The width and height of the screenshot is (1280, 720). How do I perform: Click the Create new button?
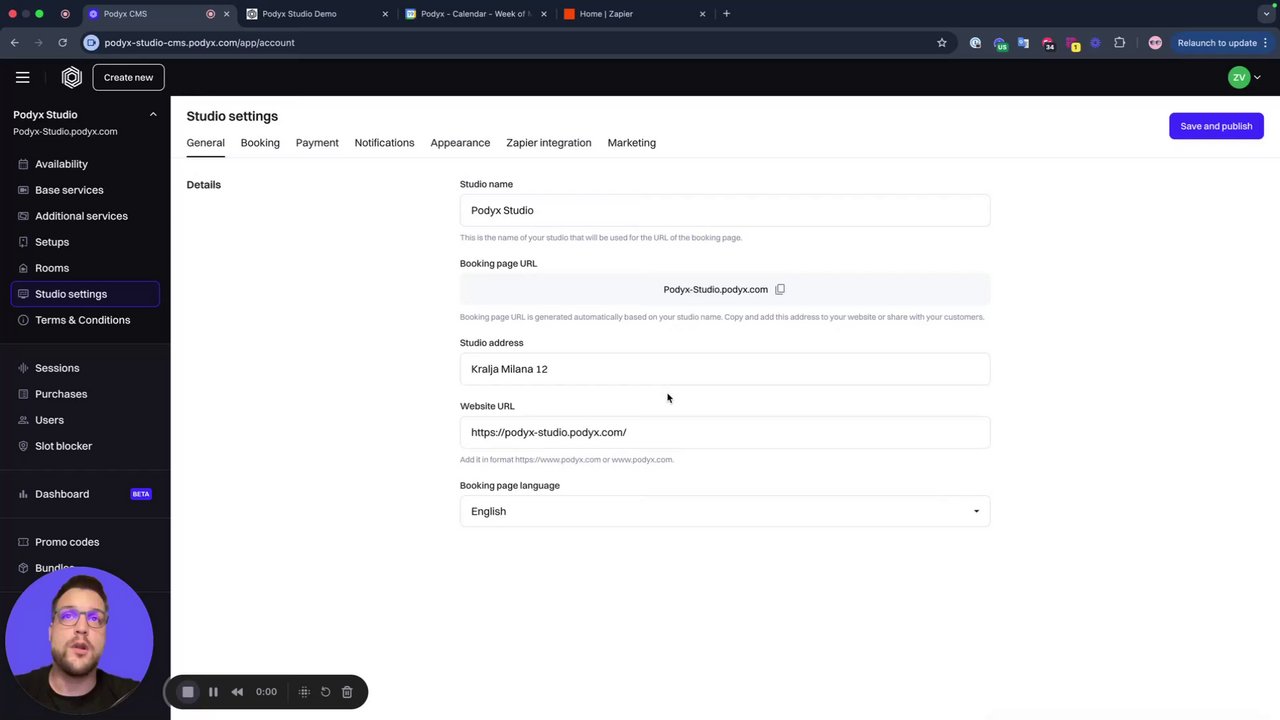[x=128, y=77]
